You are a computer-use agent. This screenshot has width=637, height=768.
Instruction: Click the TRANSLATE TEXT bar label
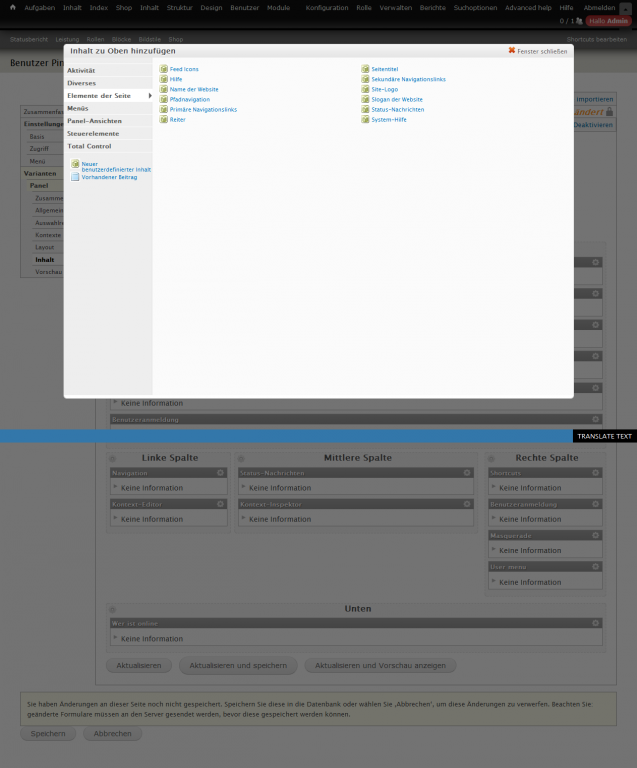(605, 436)
